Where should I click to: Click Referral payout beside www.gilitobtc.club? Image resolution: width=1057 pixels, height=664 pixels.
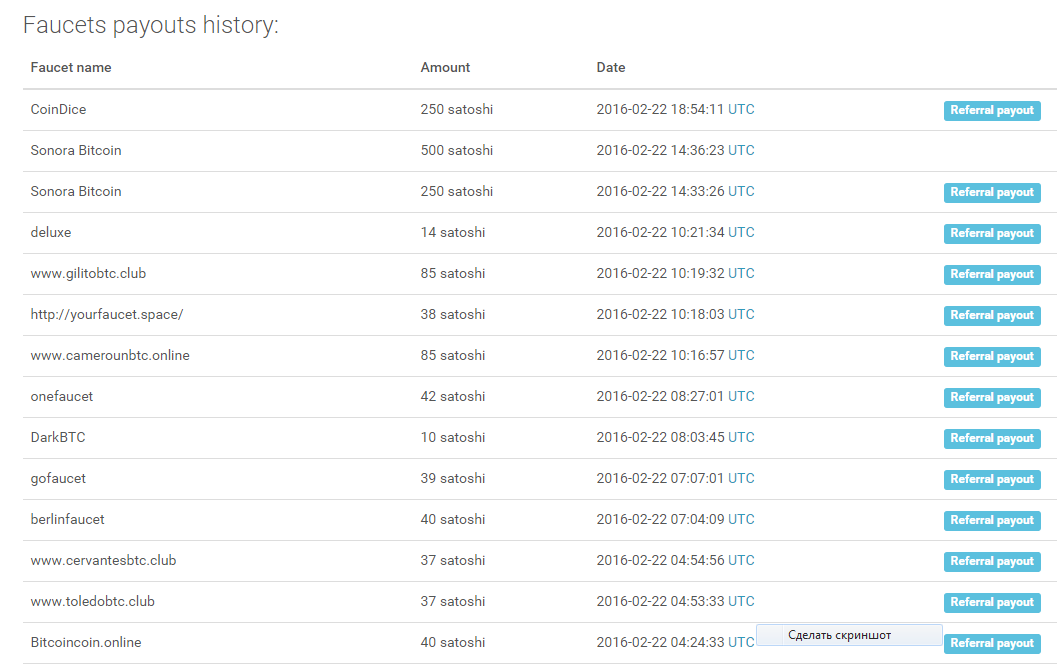992,274
